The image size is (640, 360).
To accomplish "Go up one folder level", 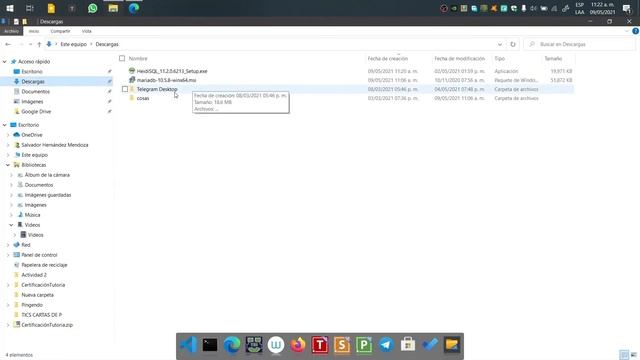I will [x=39, y=44].
